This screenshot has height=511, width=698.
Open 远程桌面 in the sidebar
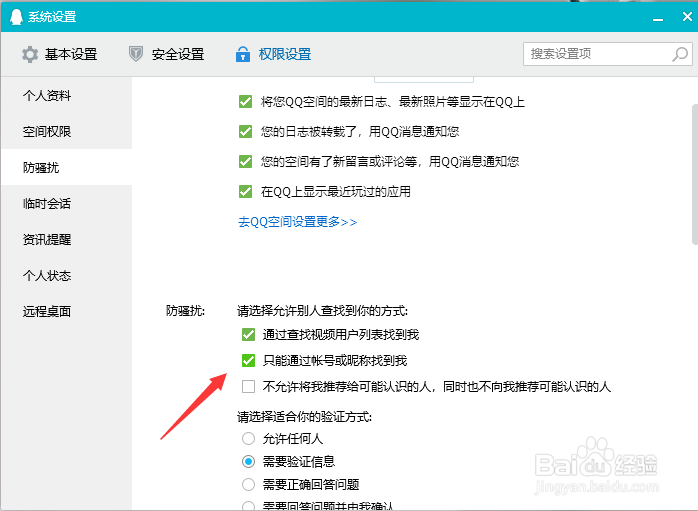click(66, 312)
